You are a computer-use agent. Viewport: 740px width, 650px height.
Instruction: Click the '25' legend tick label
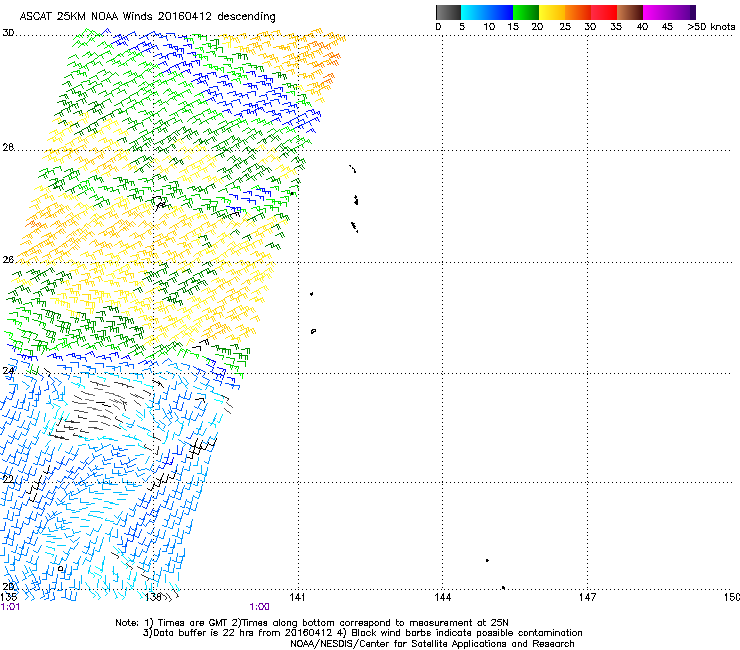point(565,27)
